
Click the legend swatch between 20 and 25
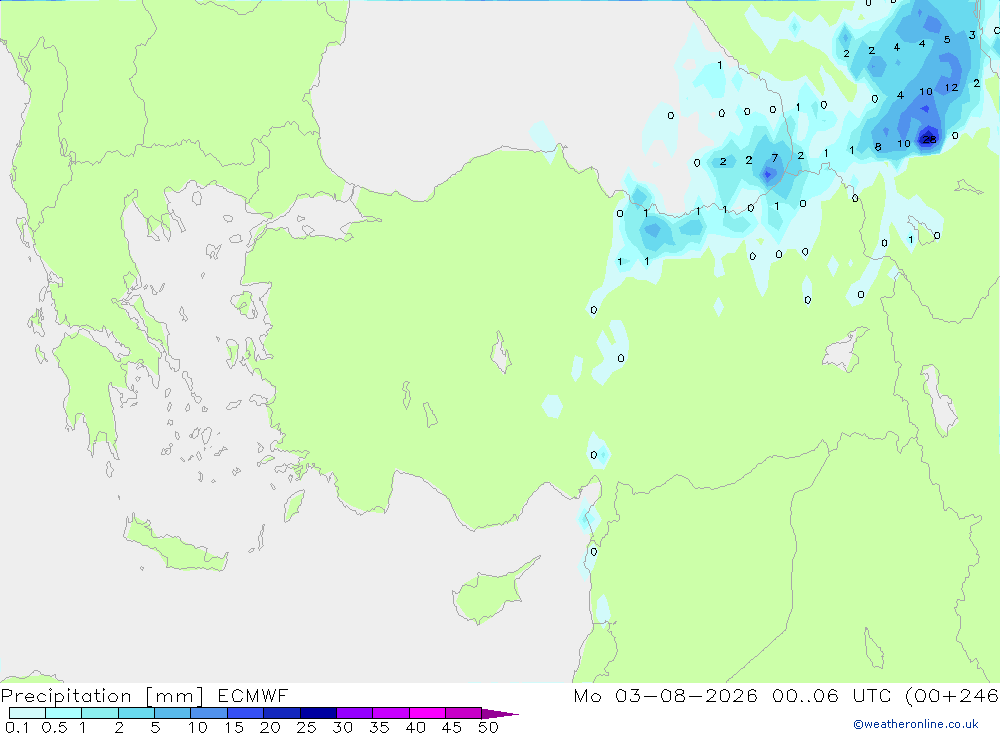(281, 713)
